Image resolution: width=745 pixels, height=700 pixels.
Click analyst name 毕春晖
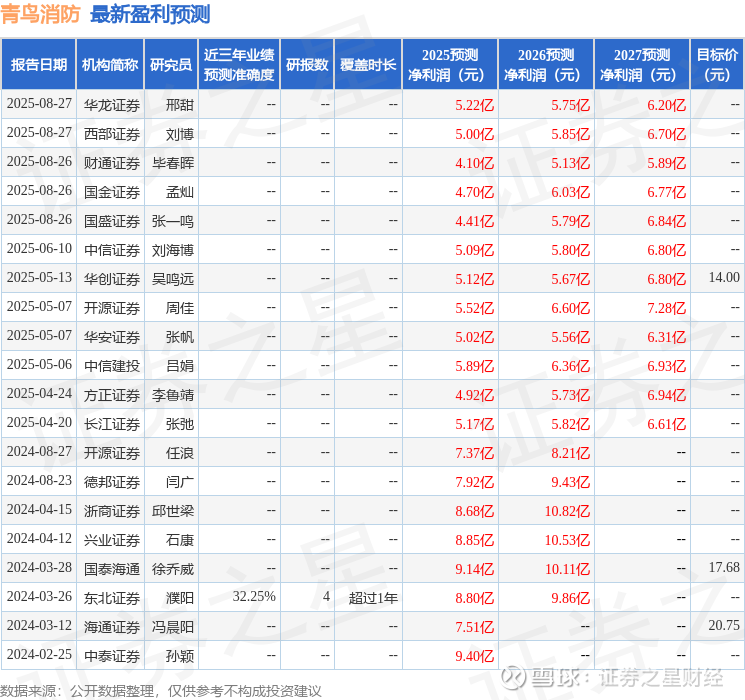point(173,163)
